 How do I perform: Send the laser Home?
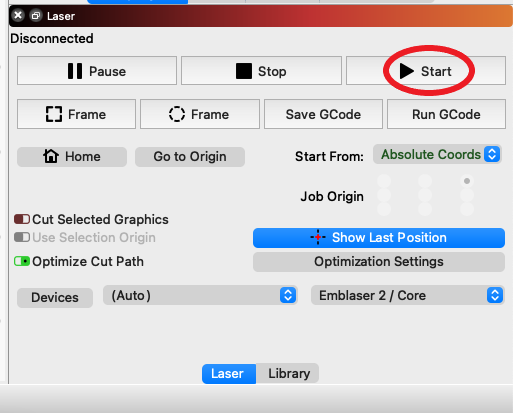(x=72, y=157)
